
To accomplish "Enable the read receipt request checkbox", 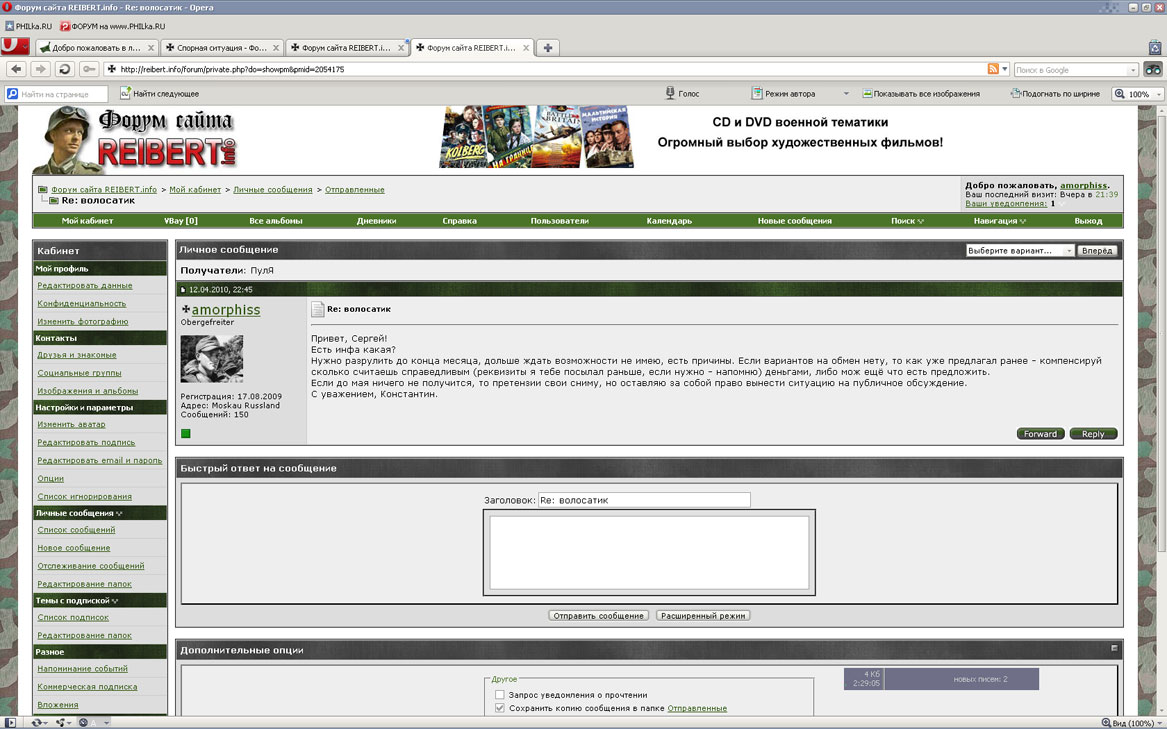I will point(500,694).
